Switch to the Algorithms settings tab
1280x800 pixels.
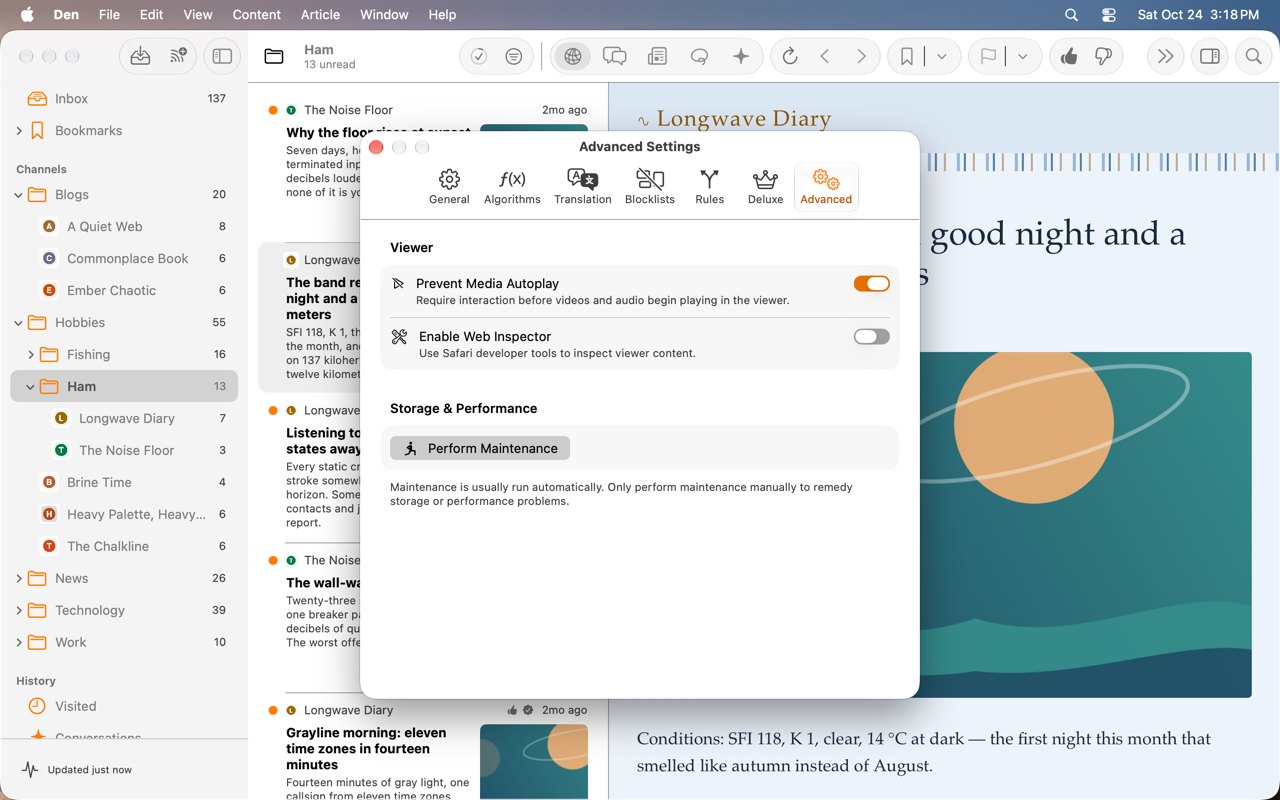coord(512,186)
